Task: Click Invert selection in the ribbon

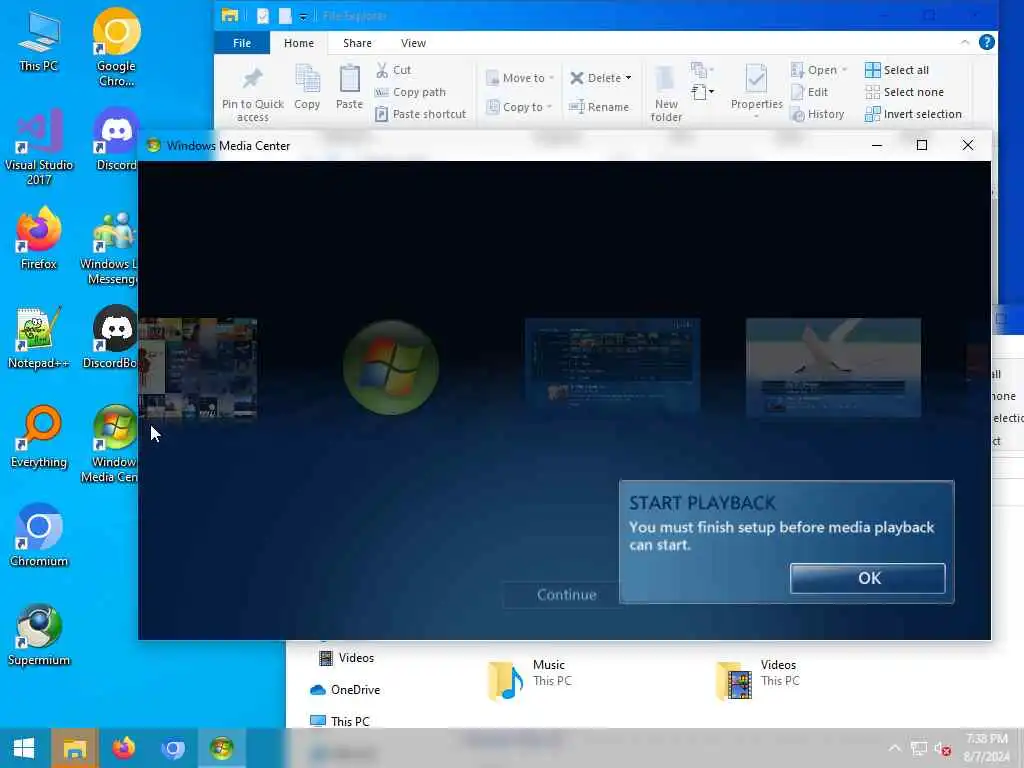Action: click(913, 114)
